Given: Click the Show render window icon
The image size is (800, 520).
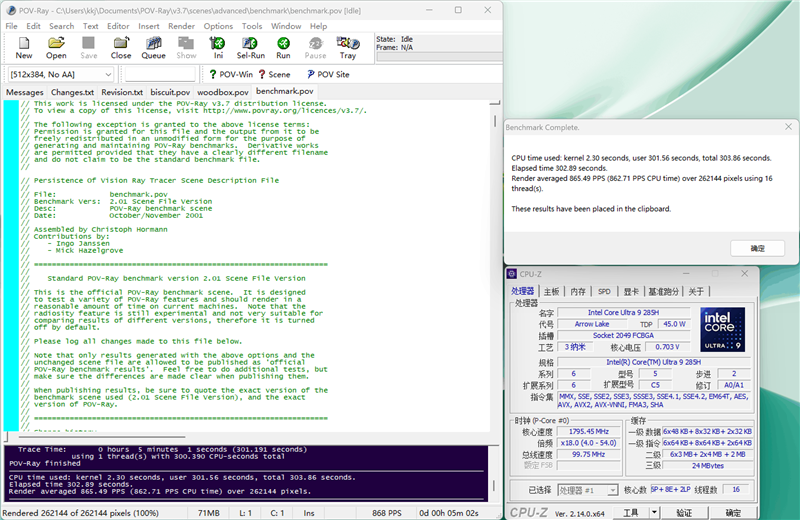Looking at the screenshot, I should tap(186, 48).
